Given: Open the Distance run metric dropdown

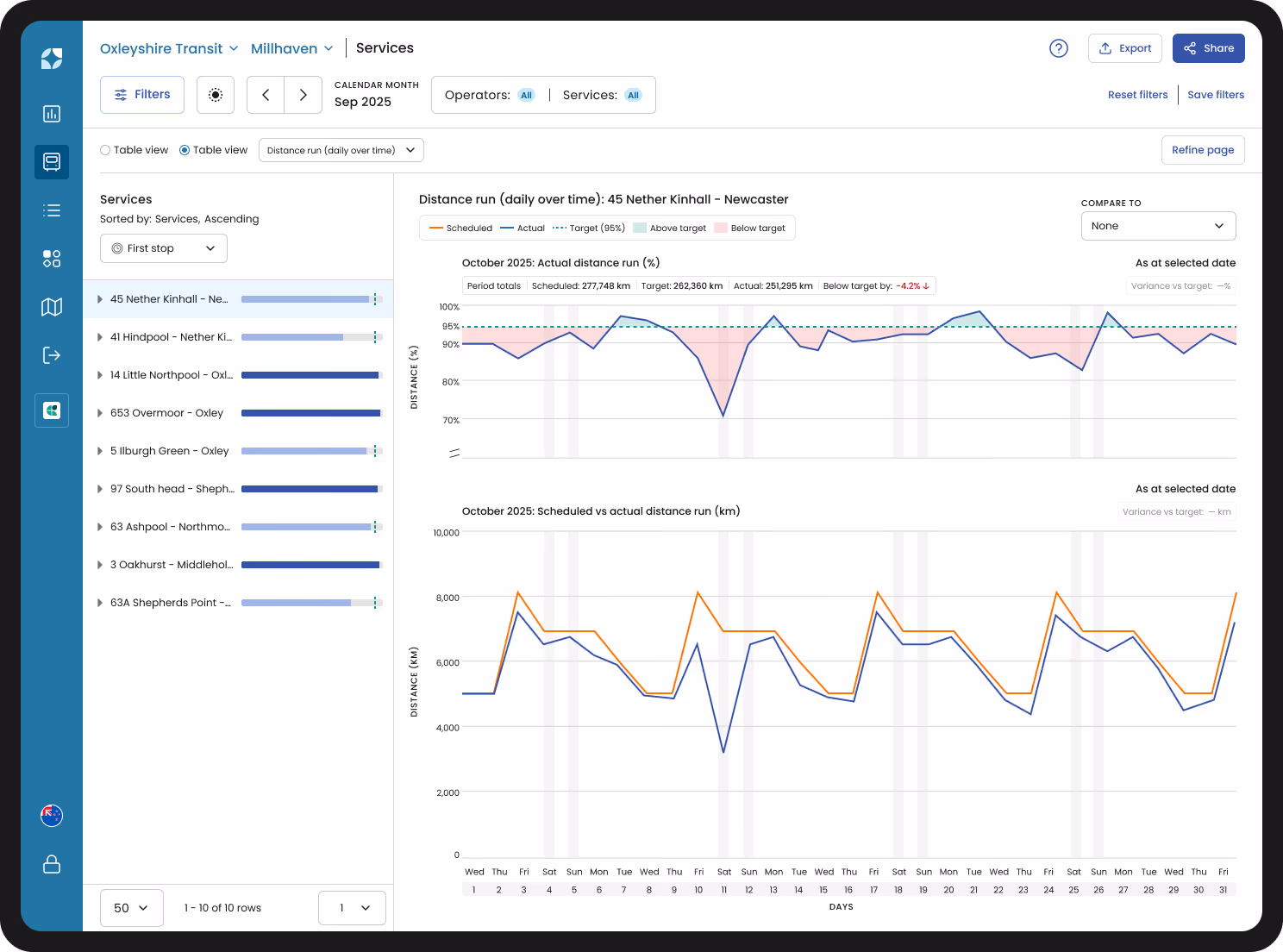Looking at the screenshot, I should coord(341,150).
